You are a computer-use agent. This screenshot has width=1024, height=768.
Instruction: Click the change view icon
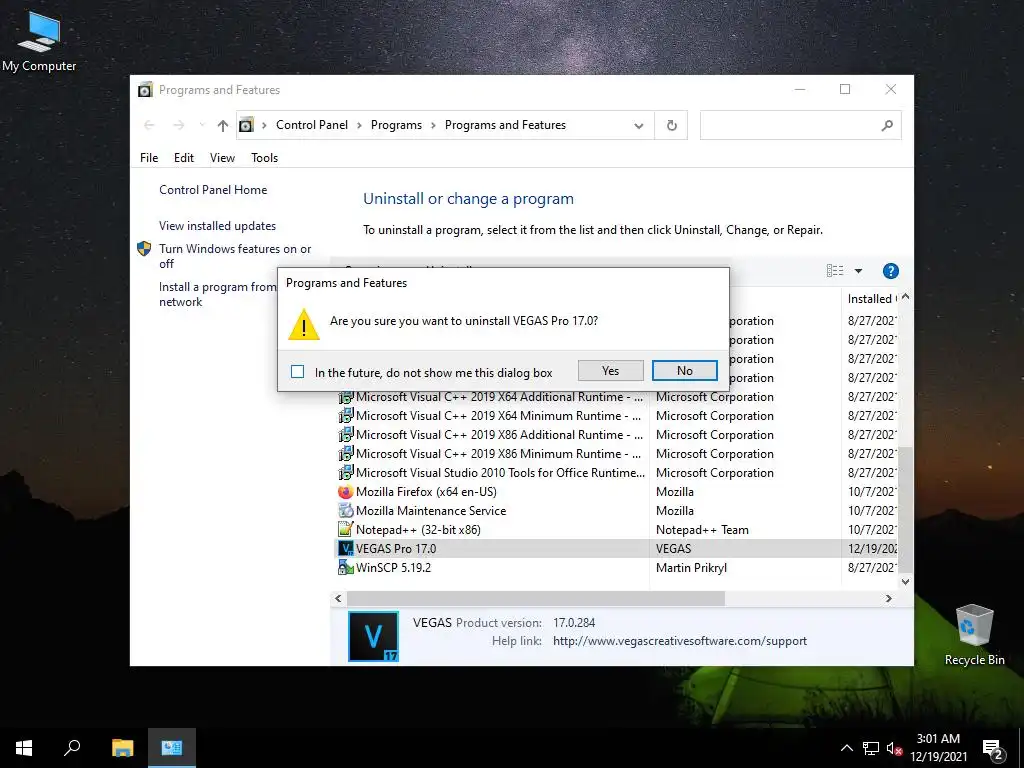[835, 270]
